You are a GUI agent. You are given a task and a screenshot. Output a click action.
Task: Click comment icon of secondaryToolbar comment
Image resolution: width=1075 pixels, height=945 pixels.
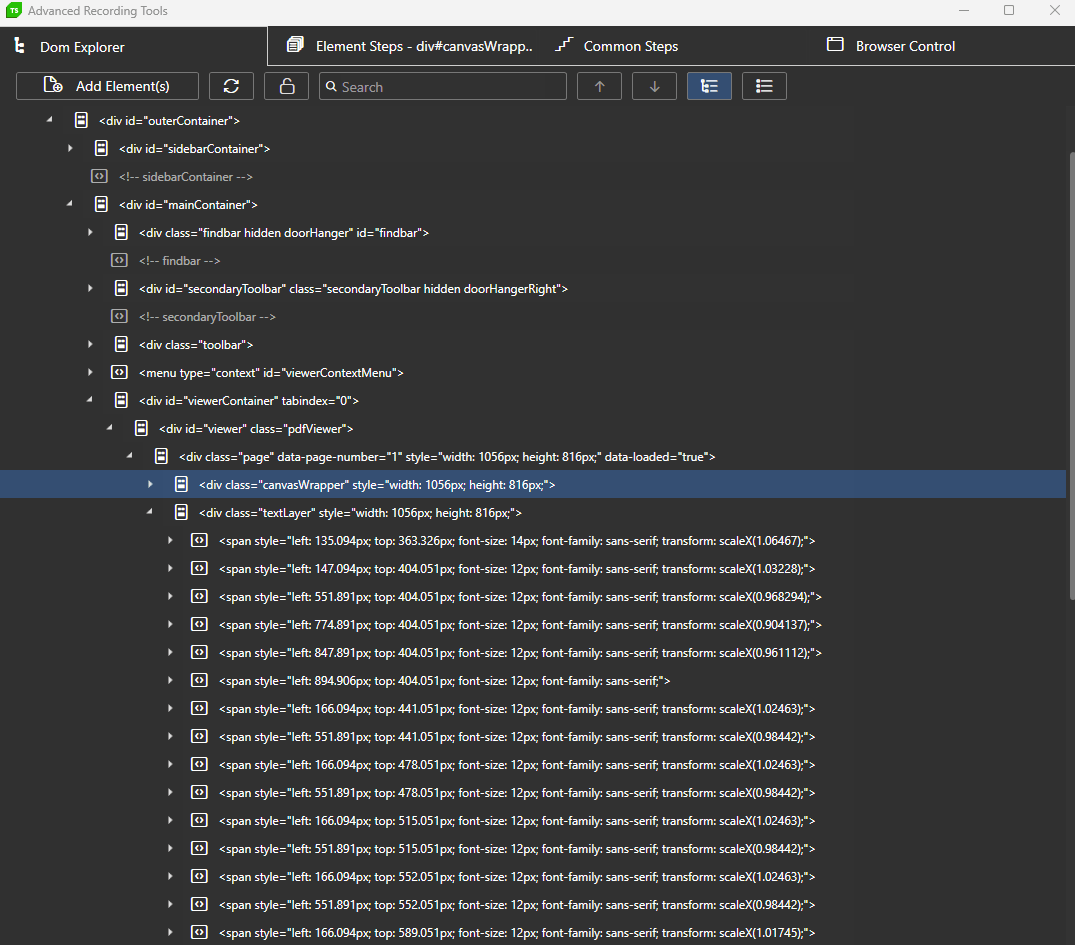119,316
